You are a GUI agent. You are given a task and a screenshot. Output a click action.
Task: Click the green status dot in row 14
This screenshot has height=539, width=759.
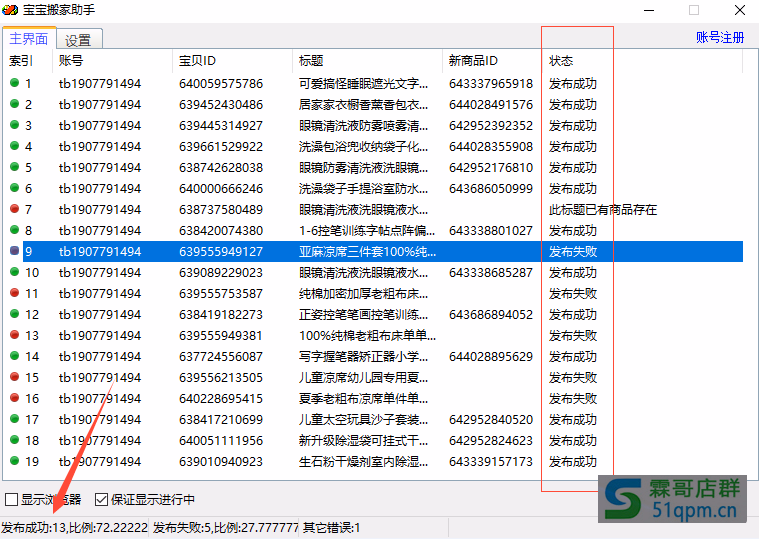click(x=15, y=356)
